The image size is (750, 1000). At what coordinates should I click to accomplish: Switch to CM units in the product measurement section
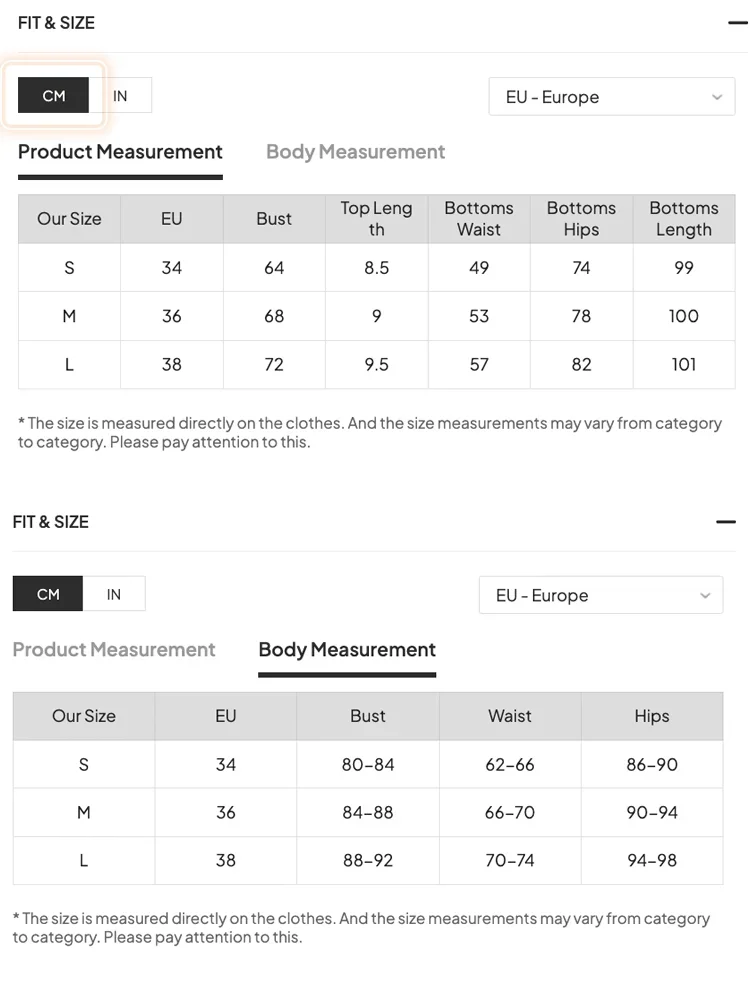tap(54, 96)
